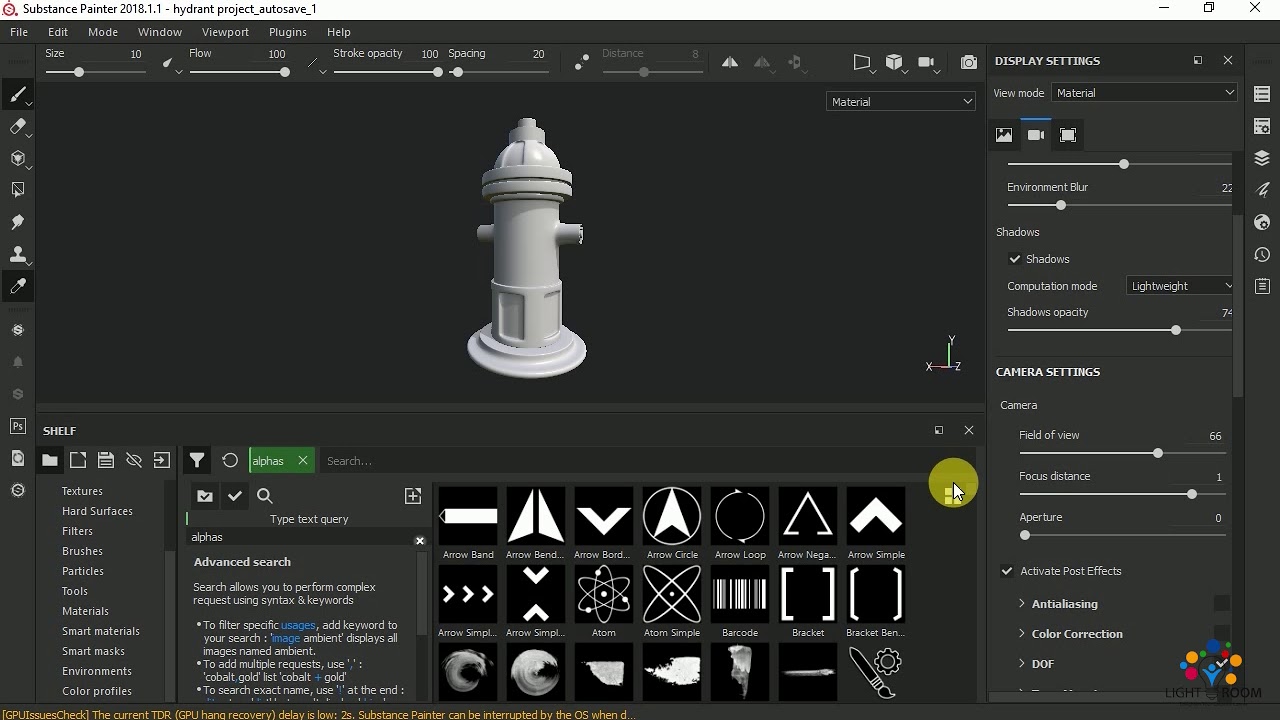Open the Edit menu
This screenshot has height=720, width=1280.
(58, 32)
